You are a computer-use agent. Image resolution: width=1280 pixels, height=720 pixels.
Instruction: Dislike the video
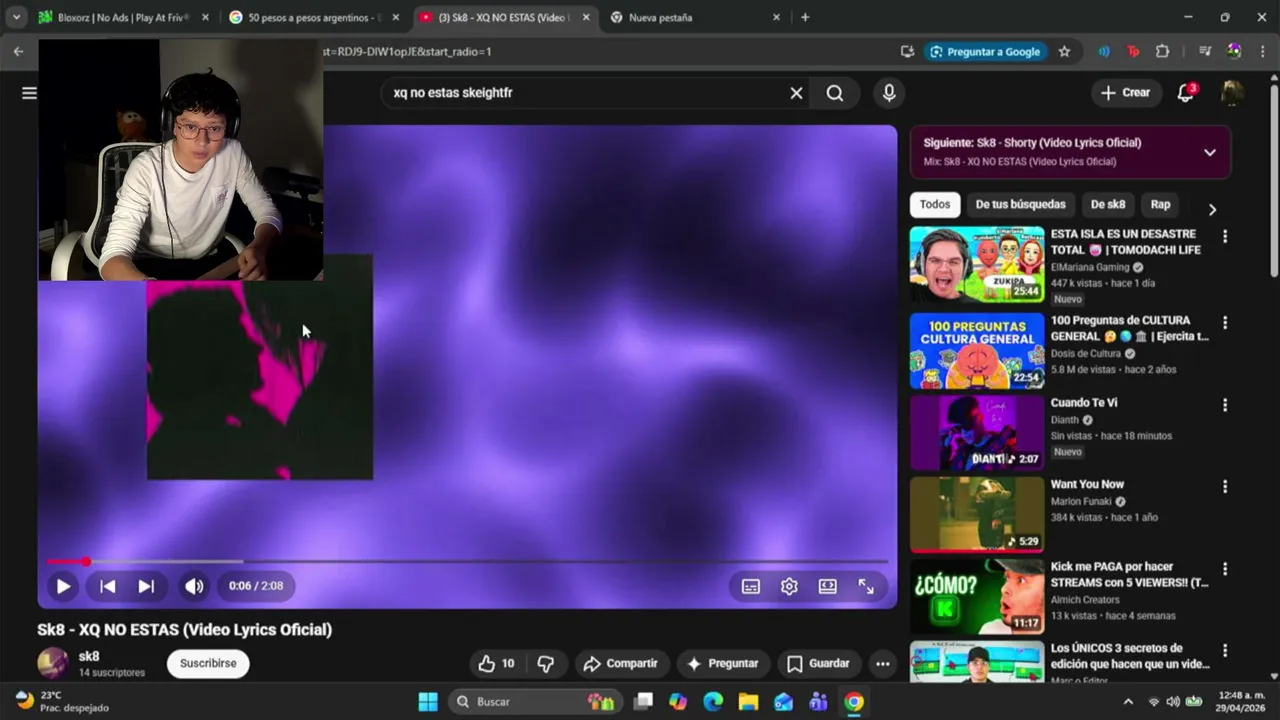click(546, 664)
